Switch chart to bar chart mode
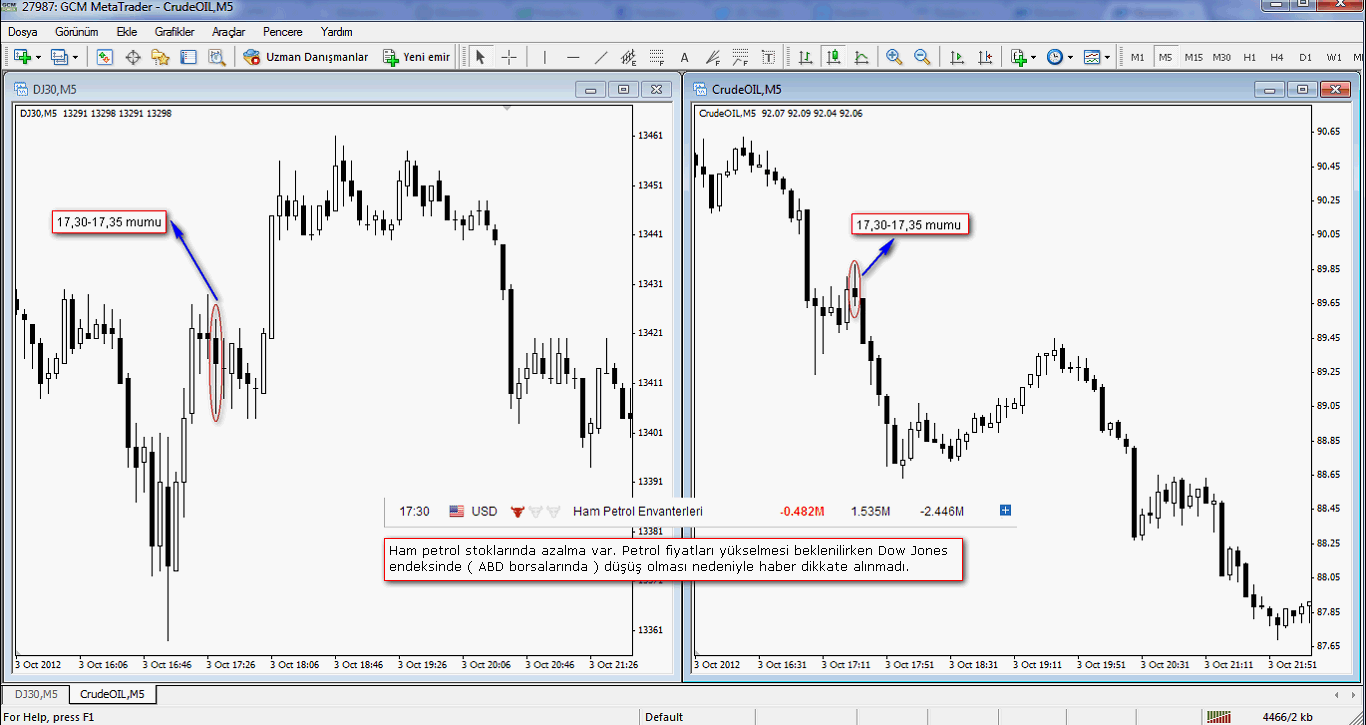 coord(805,57)
